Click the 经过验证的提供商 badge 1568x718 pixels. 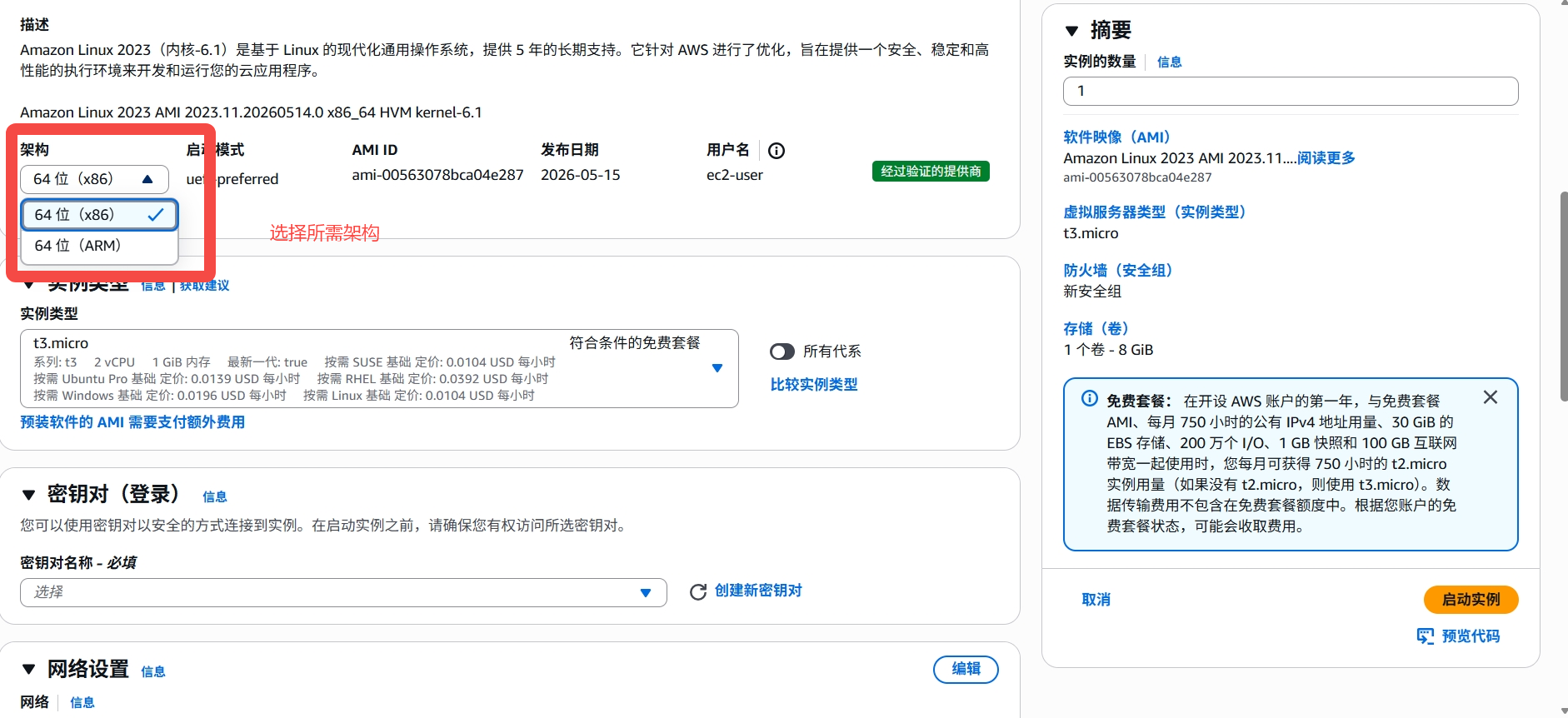click(x=931, y=172)
